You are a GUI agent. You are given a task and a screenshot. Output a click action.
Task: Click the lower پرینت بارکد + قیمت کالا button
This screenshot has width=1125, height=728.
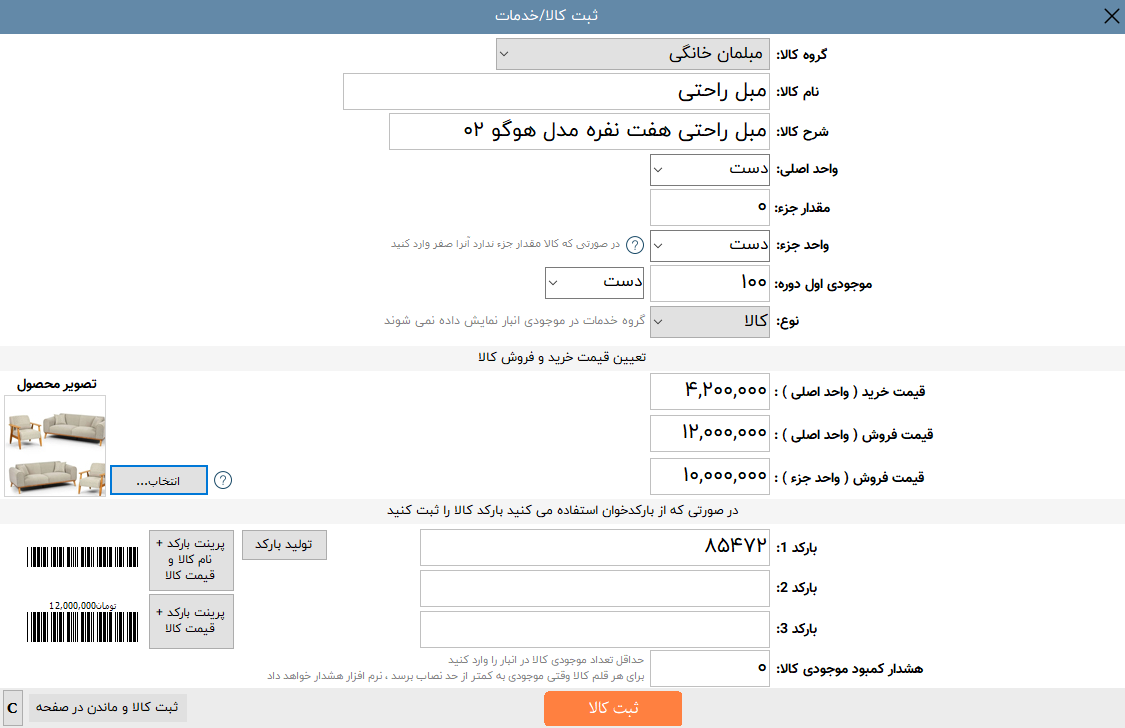click(x=191, y=621)
